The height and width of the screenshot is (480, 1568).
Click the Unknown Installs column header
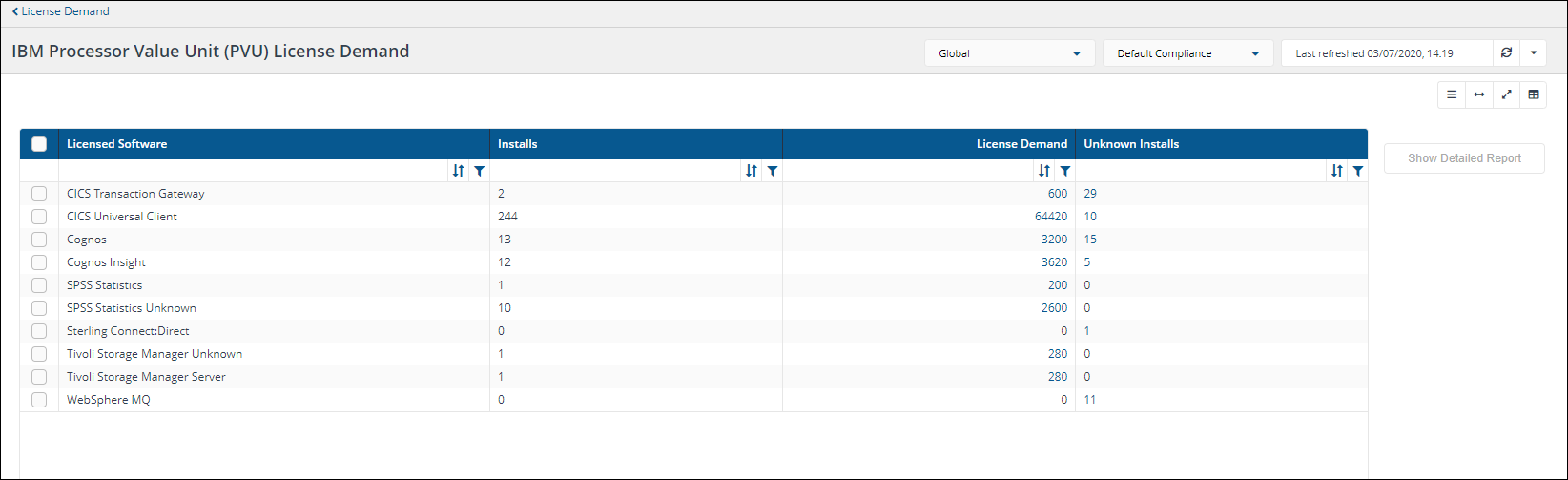point(1131,144)
